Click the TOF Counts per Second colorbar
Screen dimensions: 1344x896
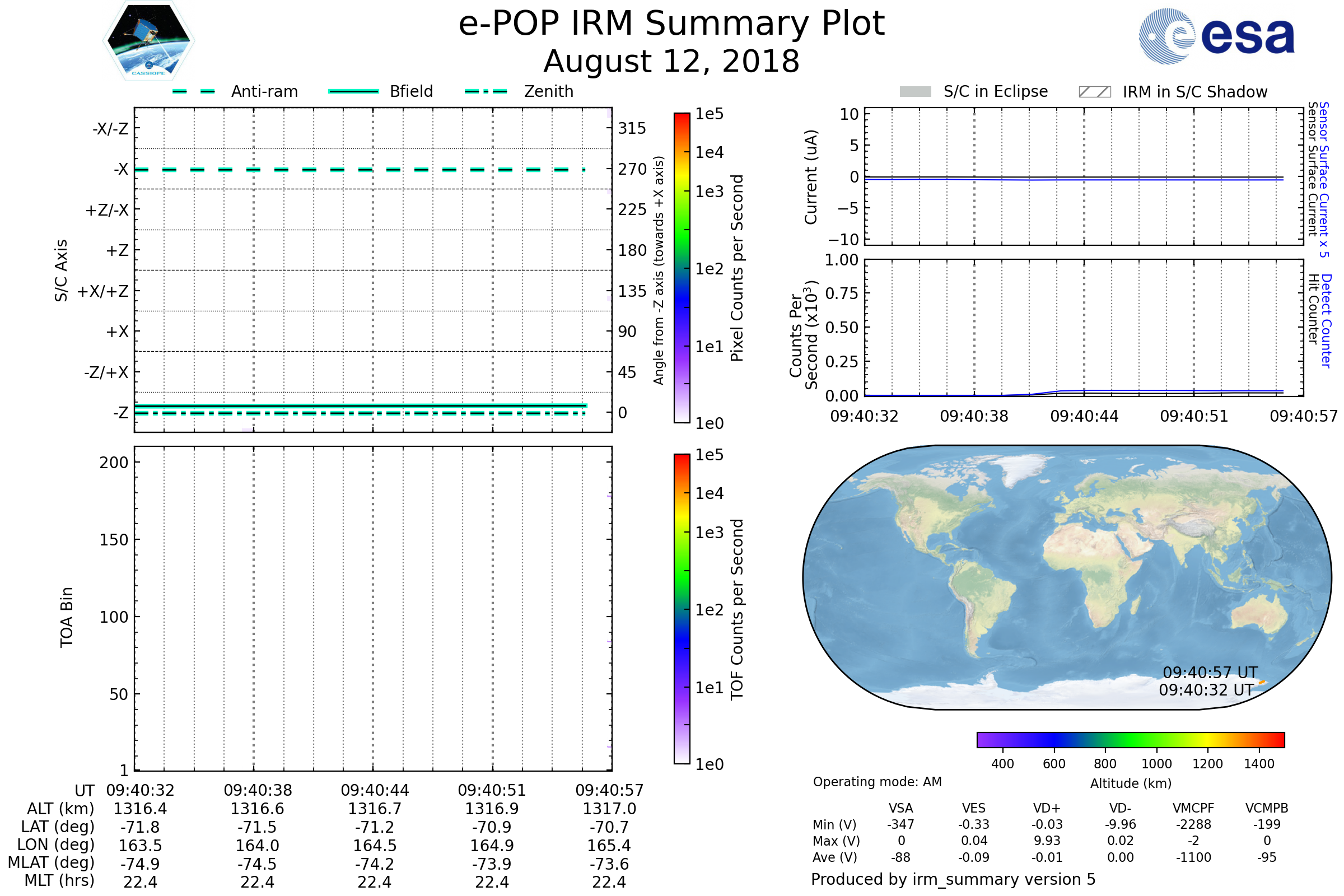(682, 609)
